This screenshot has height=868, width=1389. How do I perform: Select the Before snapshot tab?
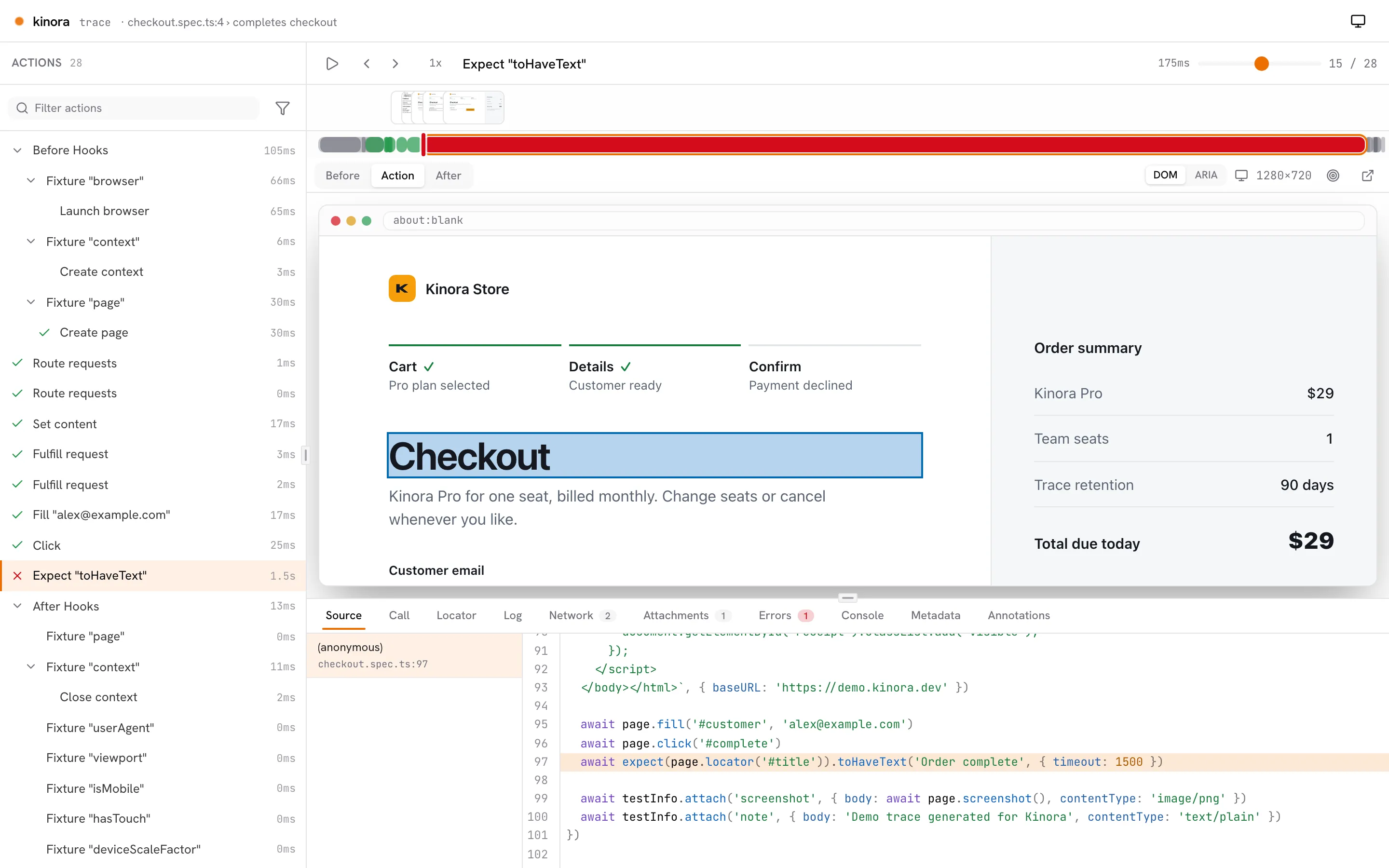pyautogui.click(x=342, y=175)
